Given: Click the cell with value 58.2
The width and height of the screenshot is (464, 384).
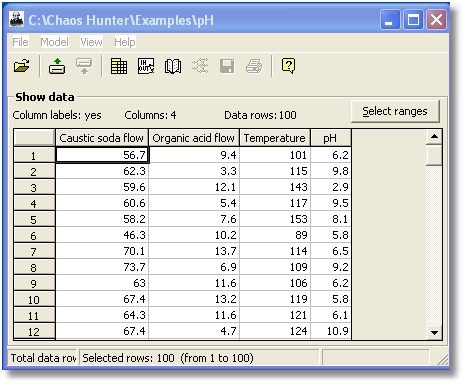Looking at the screenshot, I should tap(102, 219).
